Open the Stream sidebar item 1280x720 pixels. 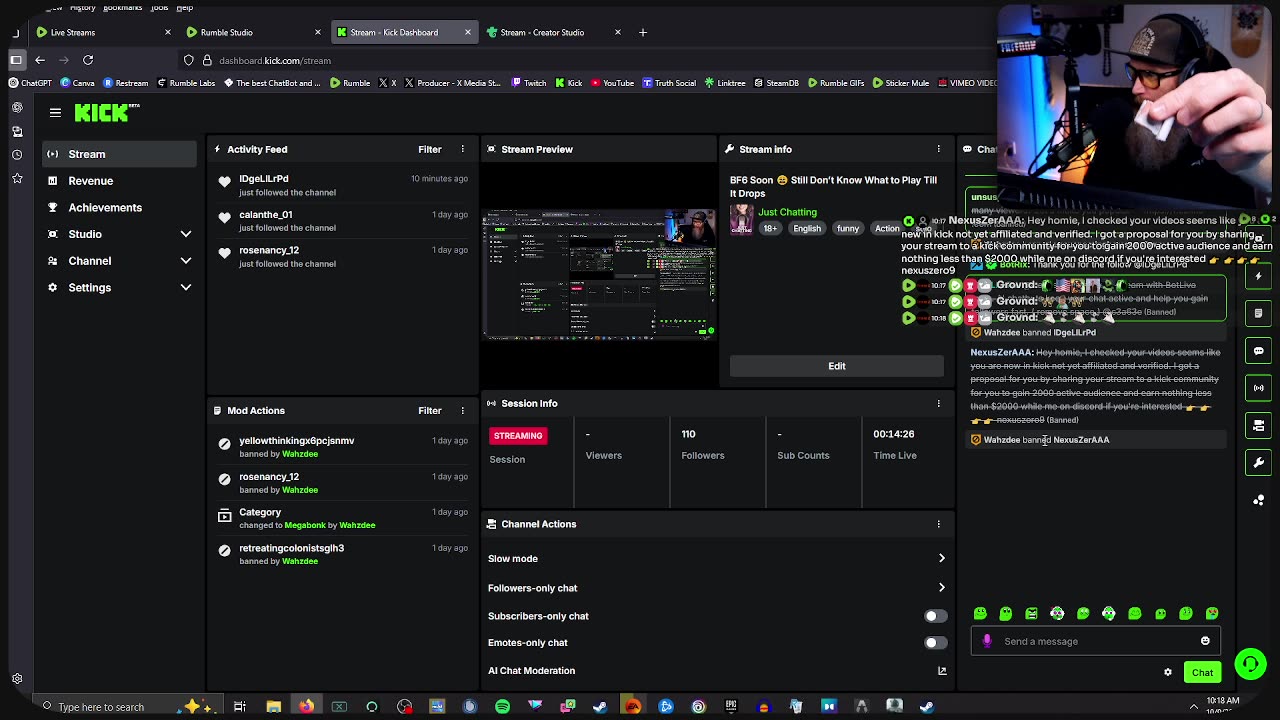(x=120, y=154)
